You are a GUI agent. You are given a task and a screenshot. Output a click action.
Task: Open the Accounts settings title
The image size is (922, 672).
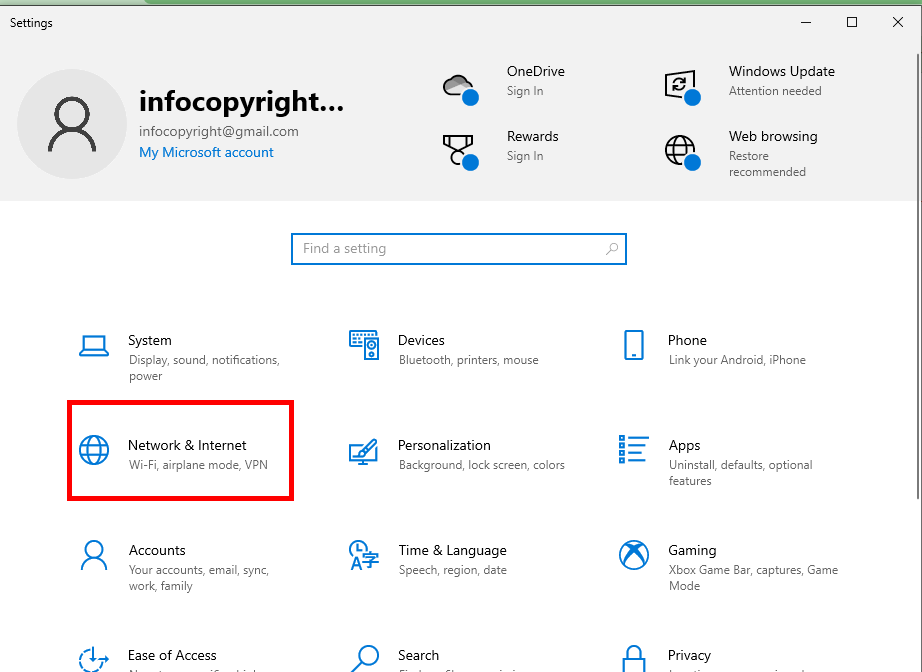(157, 550)
